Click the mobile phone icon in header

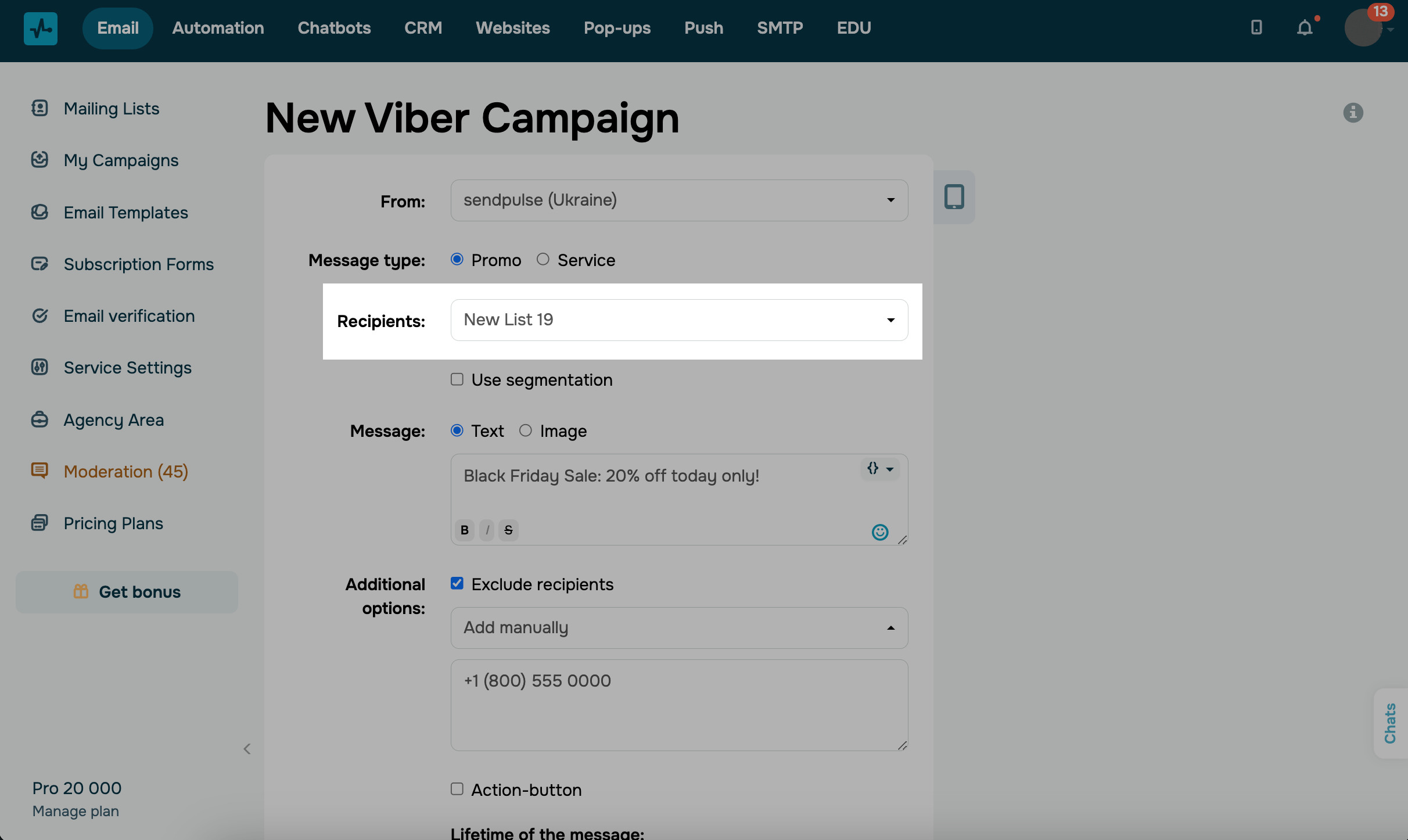click(1256, 27)
